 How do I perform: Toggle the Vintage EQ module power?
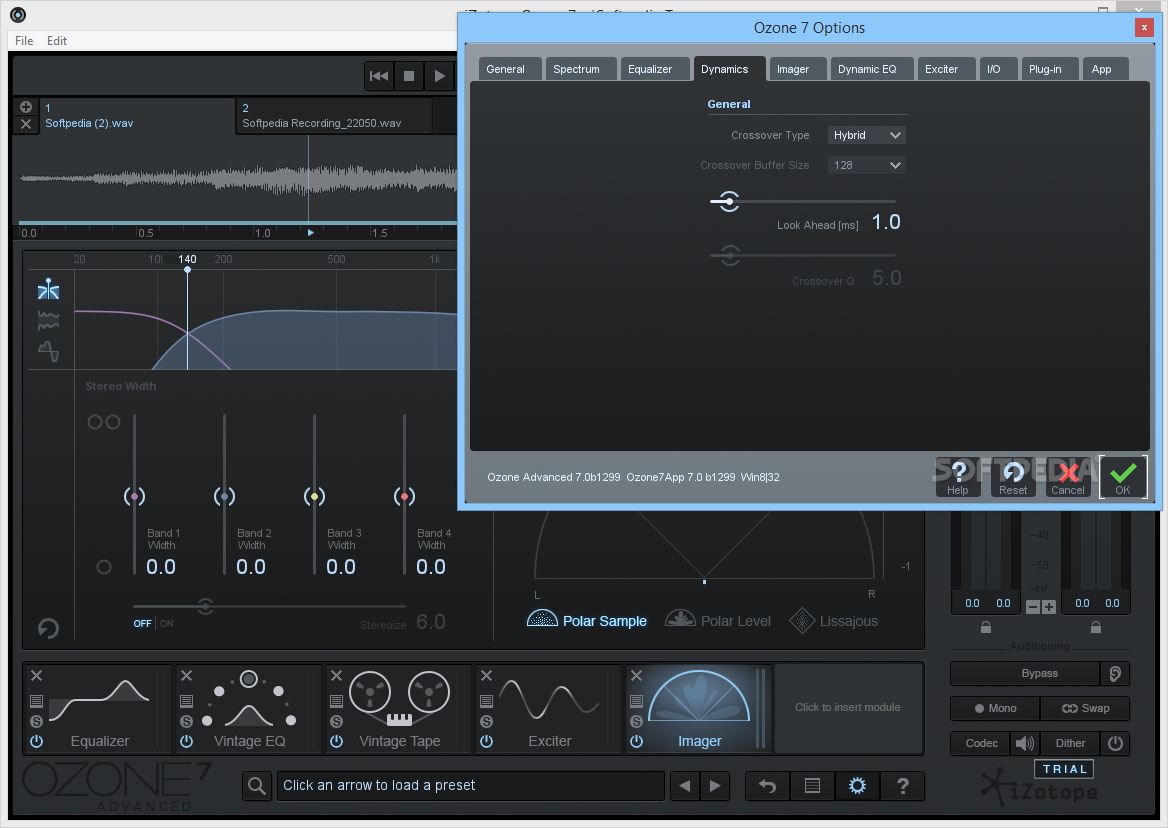(186, 741)
